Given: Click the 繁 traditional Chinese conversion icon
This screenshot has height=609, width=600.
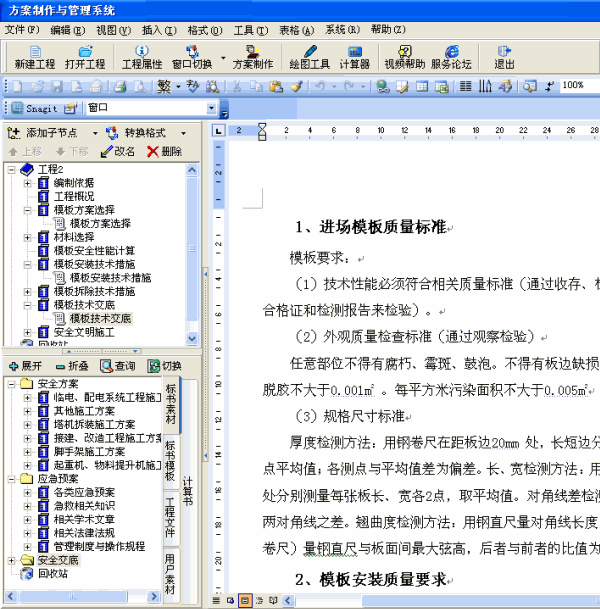Looking at the screenshot, I should pyautogui.click(x=164, y=86).
